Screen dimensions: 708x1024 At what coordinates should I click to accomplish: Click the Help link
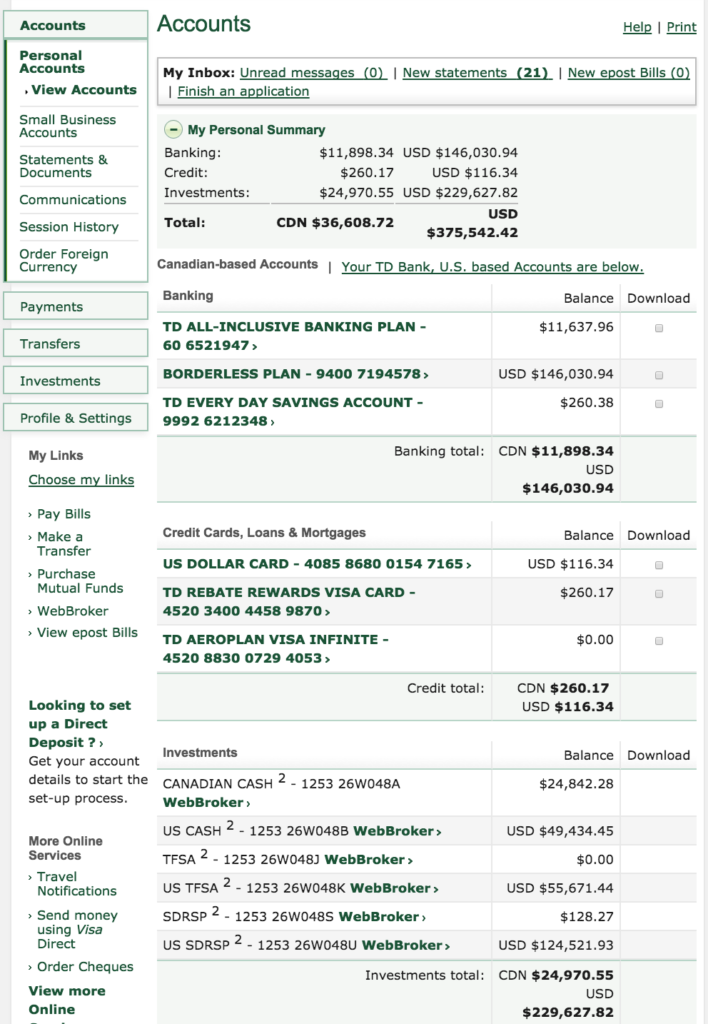coord(637,27)
